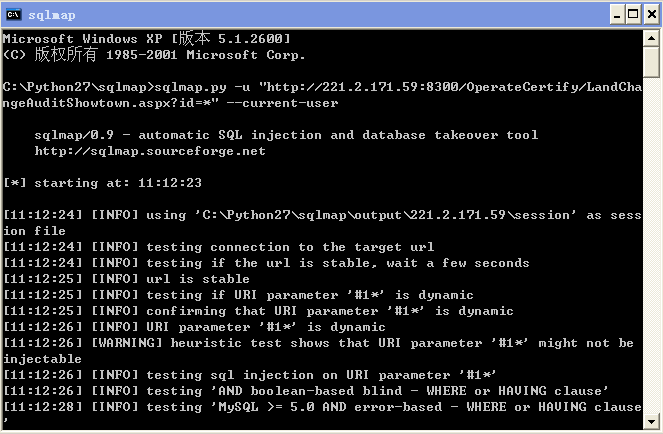Click the sqlmap title bar text

click(52, 15)
